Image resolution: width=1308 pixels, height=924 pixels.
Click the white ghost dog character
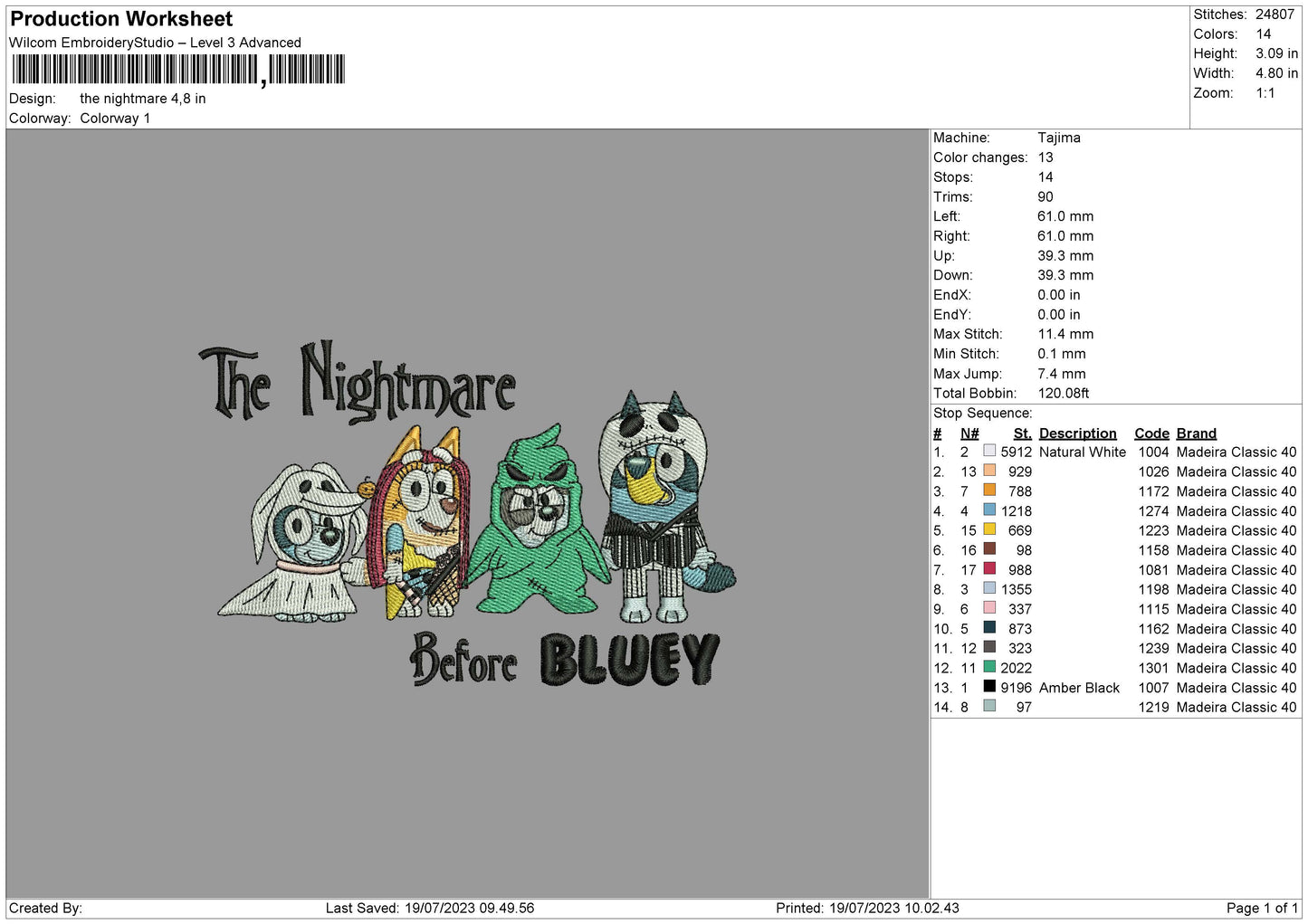(x=294, y=543)
